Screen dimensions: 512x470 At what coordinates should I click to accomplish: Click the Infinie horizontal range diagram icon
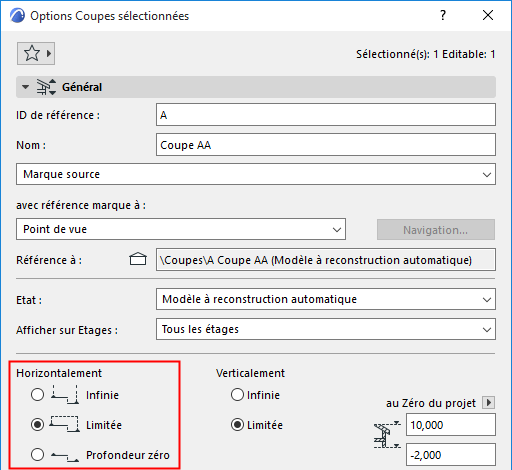coord(65,395)
